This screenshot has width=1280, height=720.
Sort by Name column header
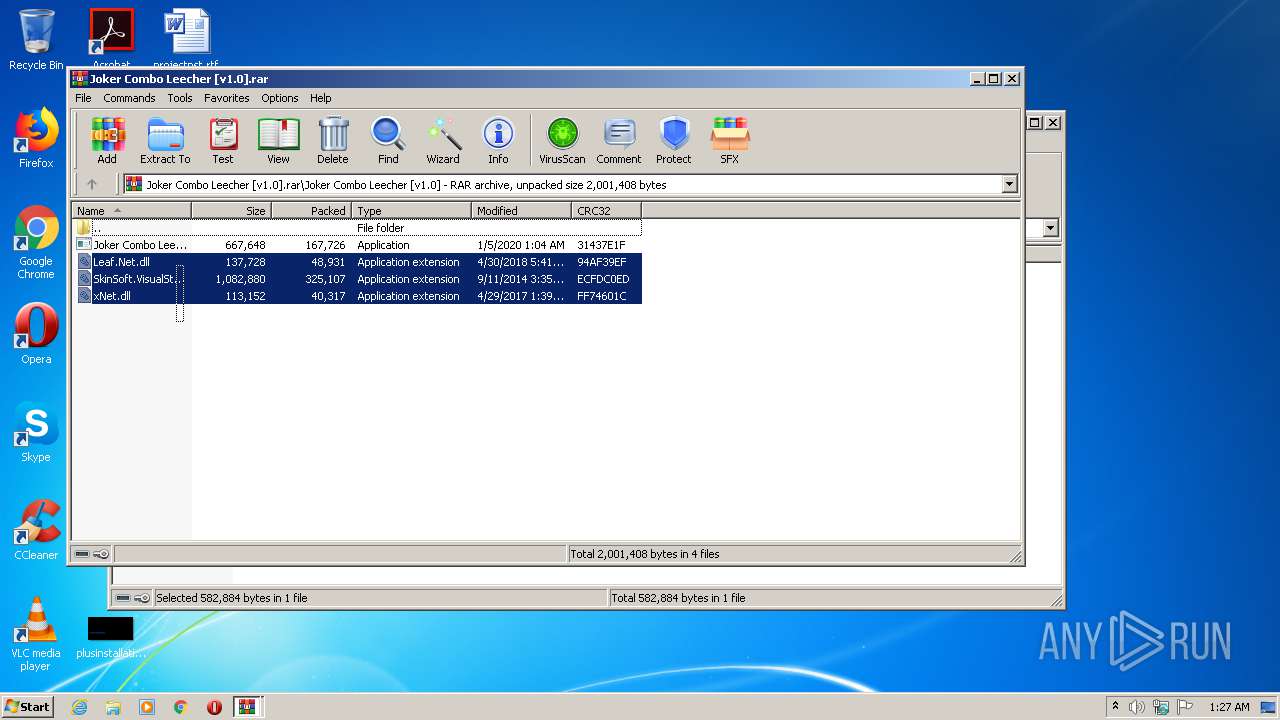coord(131,211)
